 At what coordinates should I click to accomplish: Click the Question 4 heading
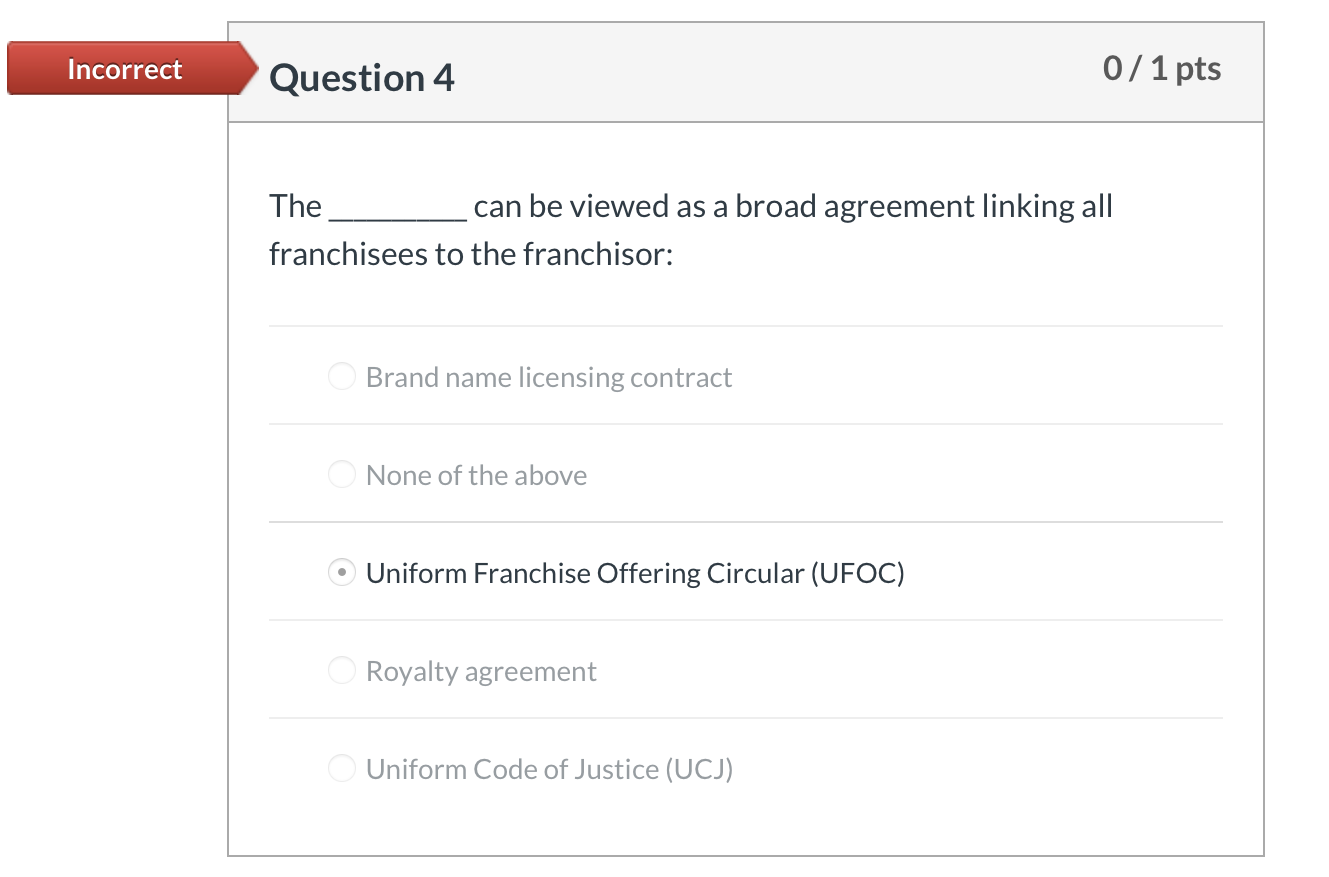(x=362, y=77)
